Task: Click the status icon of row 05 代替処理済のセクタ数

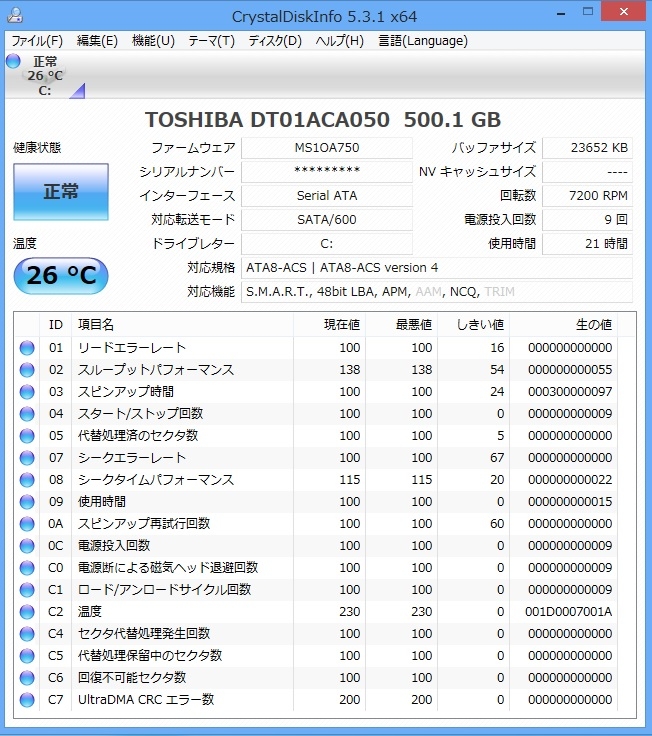Action: 27,436
